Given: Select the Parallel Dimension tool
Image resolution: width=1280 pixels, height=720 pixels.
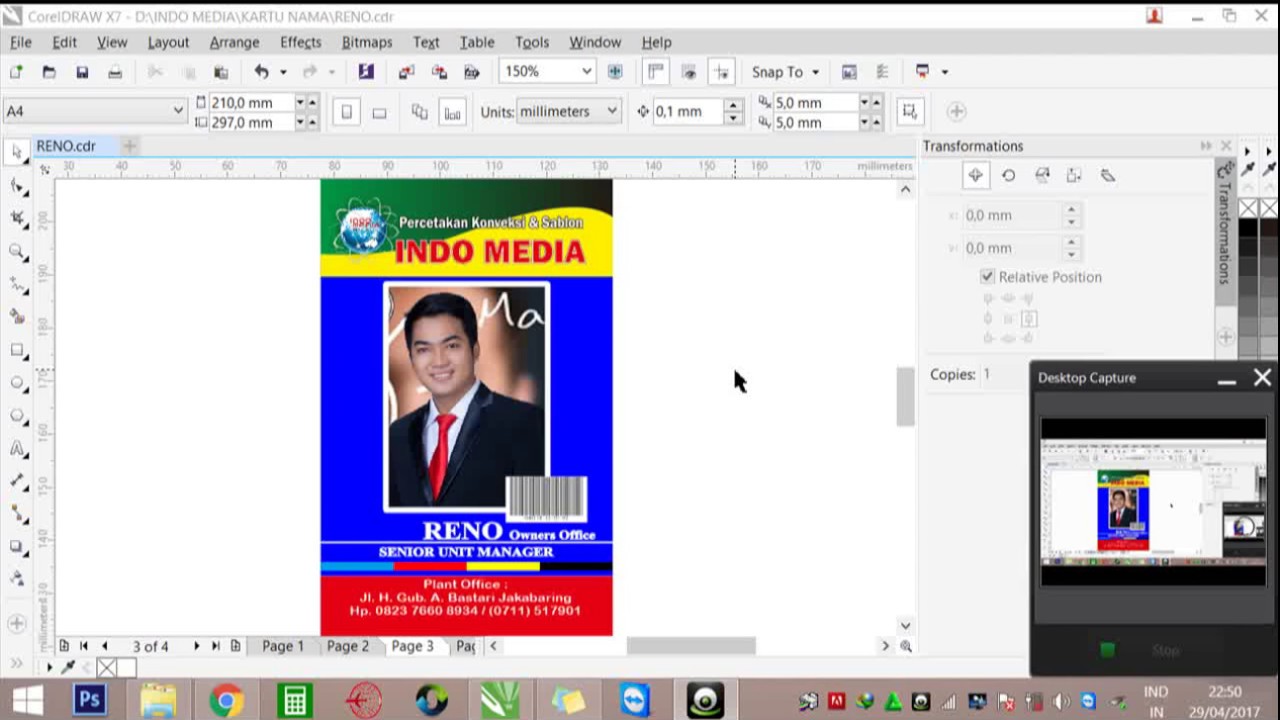Looking at the screenshot, I should click(17, 481).
